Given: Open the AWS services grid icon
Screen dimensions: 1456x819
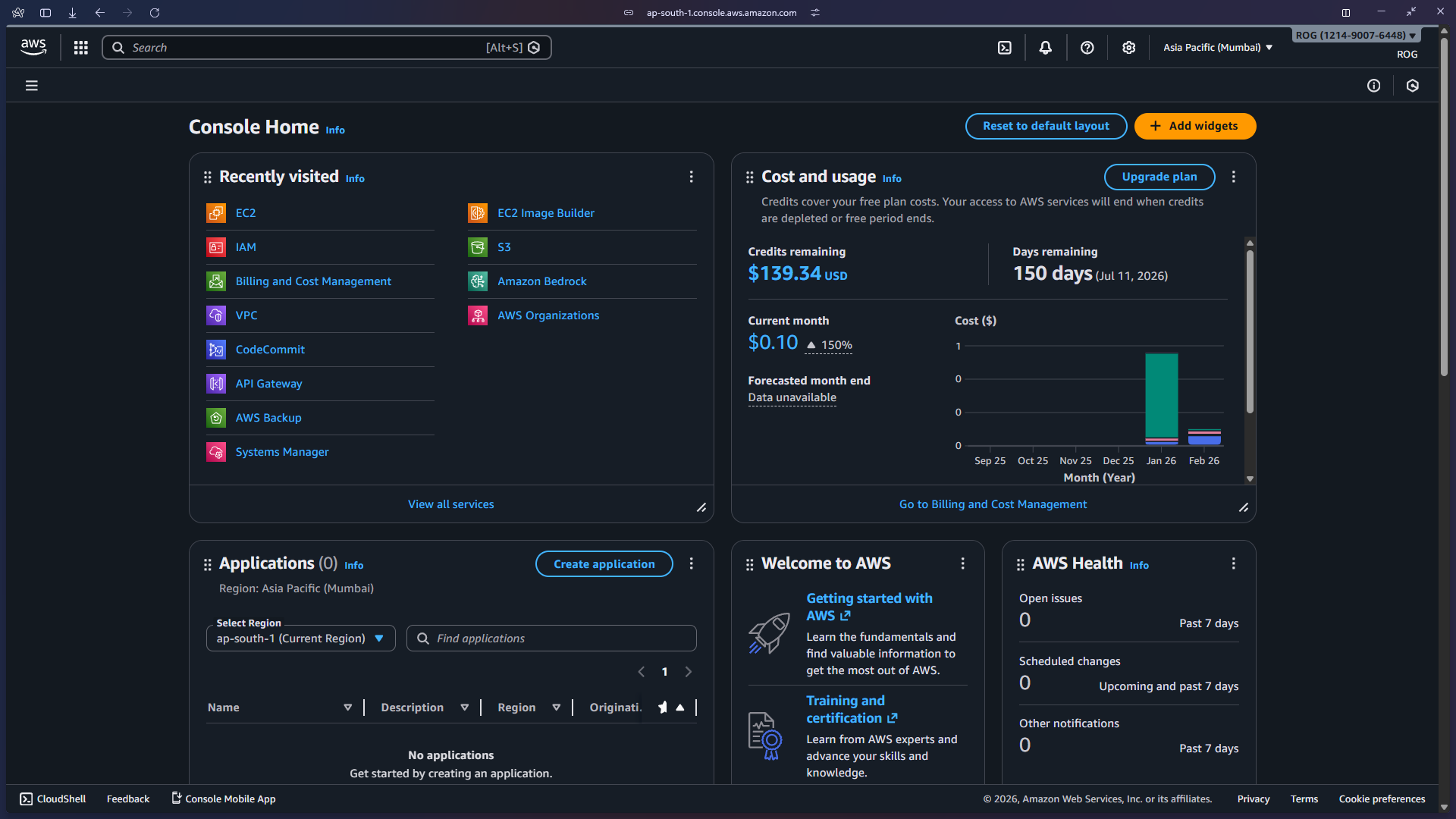Looking at the screenshot, I should [80, 47].
